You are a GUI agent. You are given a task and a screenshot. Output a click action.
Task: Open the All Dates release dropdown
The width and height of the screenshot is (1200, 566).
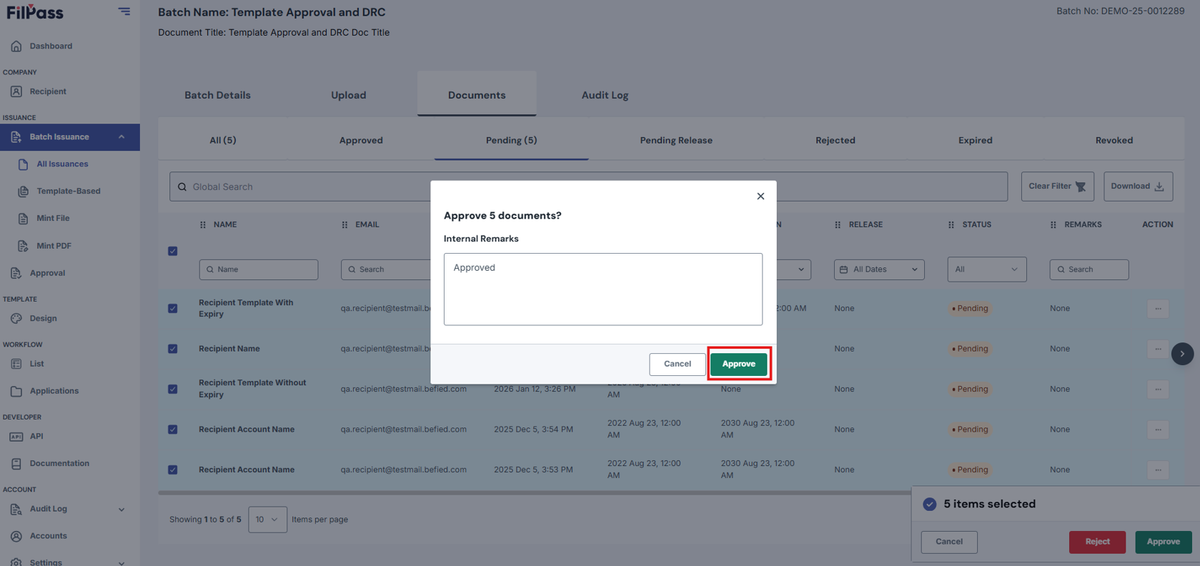tap(879, 269)
